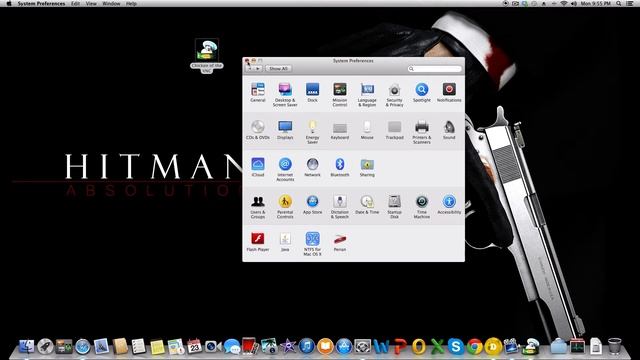Open the Bluetooth preference pane
Image resolution: width=640 pixels, height=360 pixels.
pos(340,167)
